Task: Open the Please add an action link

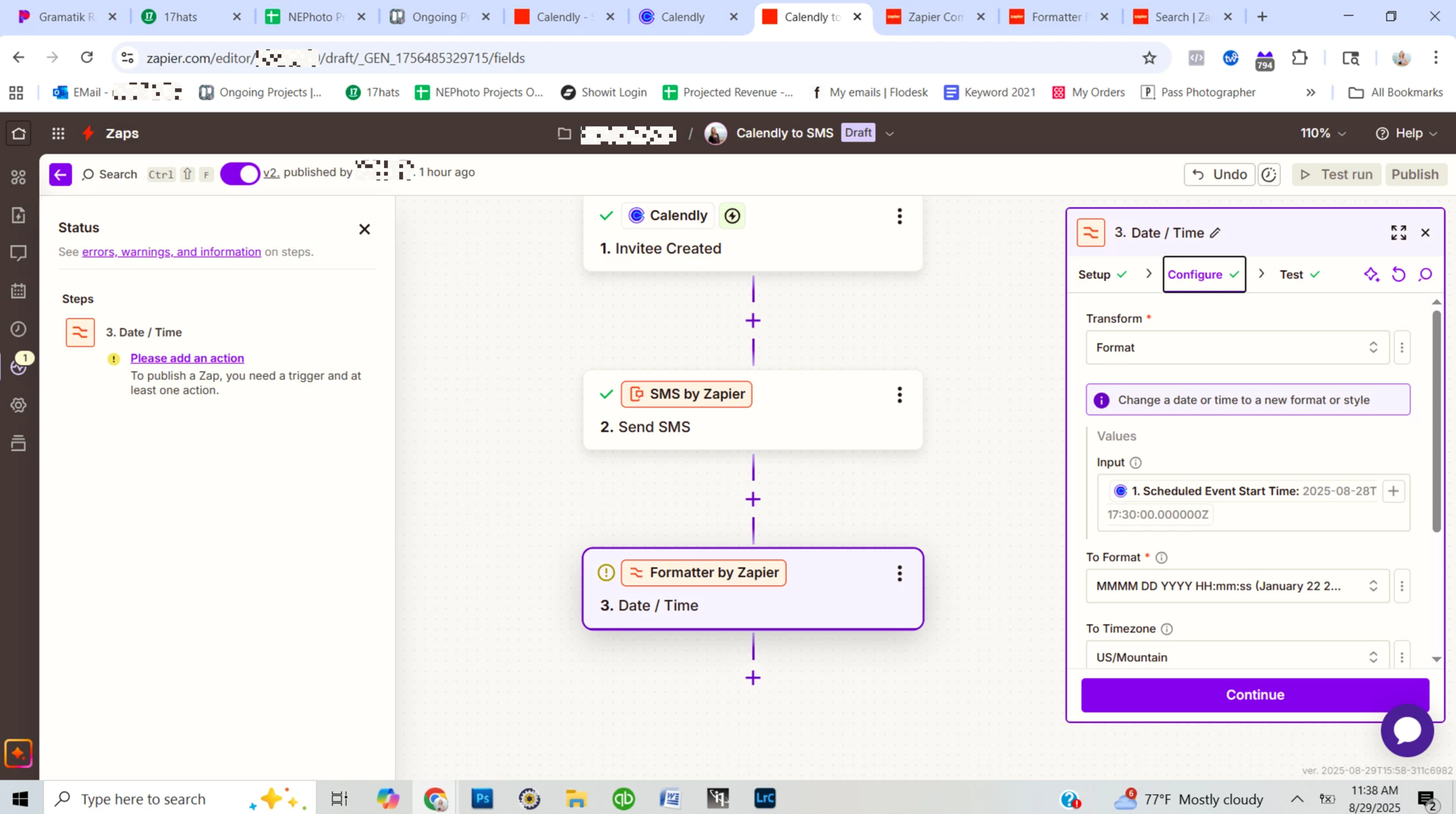Action: tap(187, 358)
